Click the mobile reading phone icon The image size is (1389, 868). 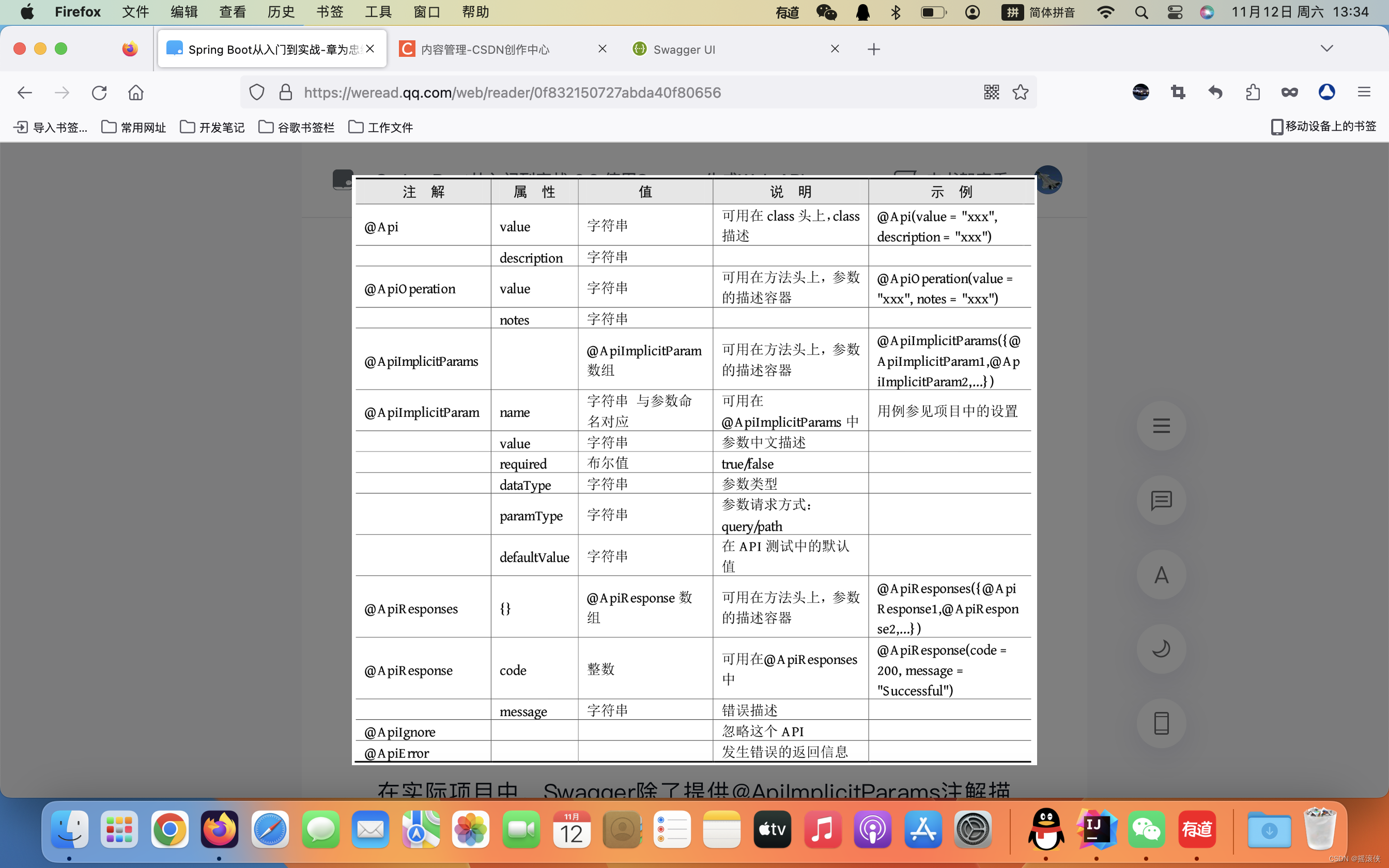point(1162,723)
